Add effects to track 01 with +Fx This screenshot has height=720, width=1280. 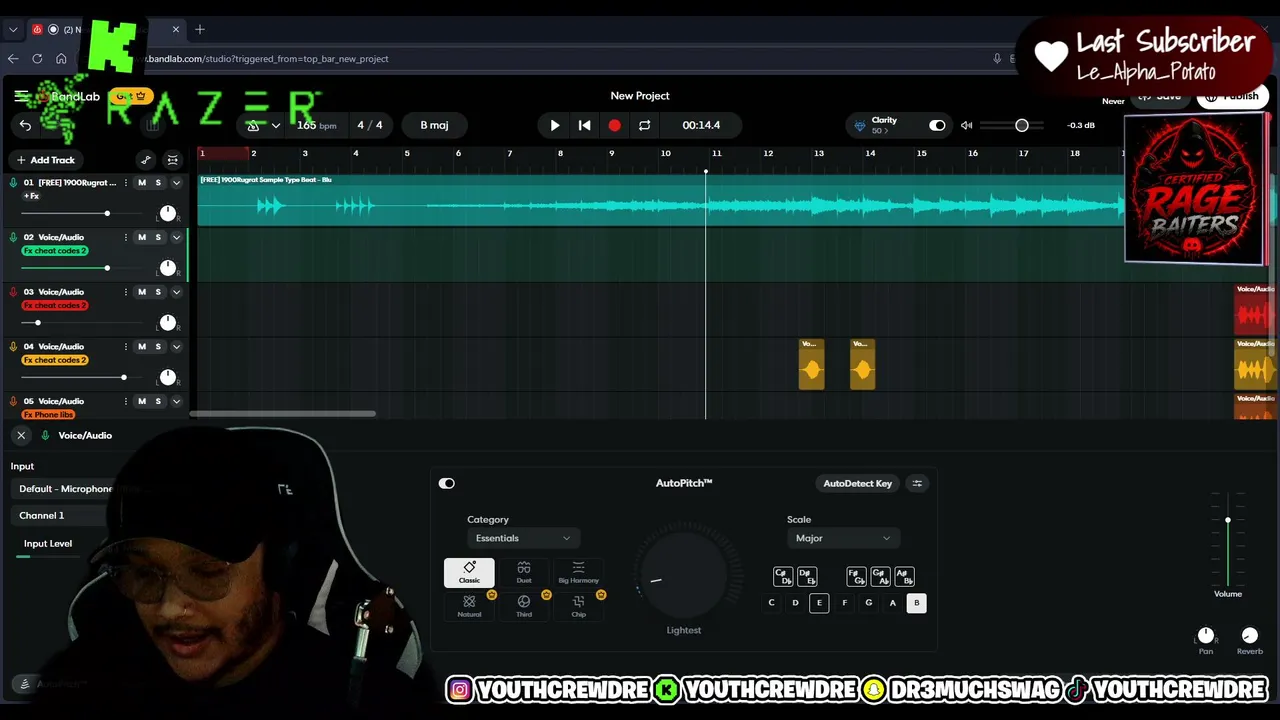(x=31, y=196)
